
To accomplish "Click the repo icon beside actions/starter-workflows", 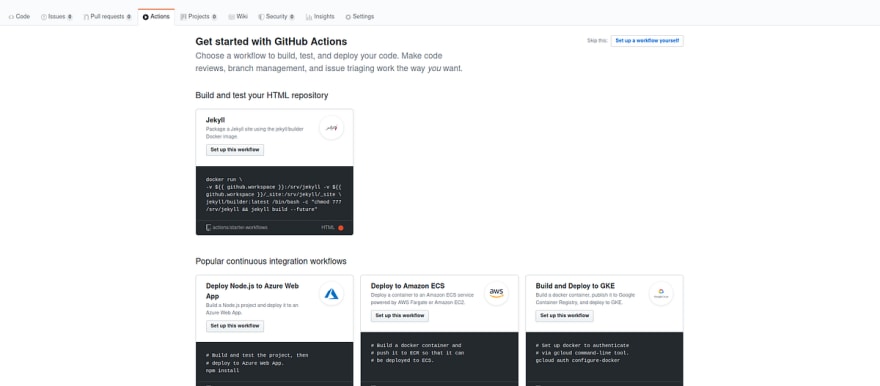I will pyautogui.click(x=209, y=228).
